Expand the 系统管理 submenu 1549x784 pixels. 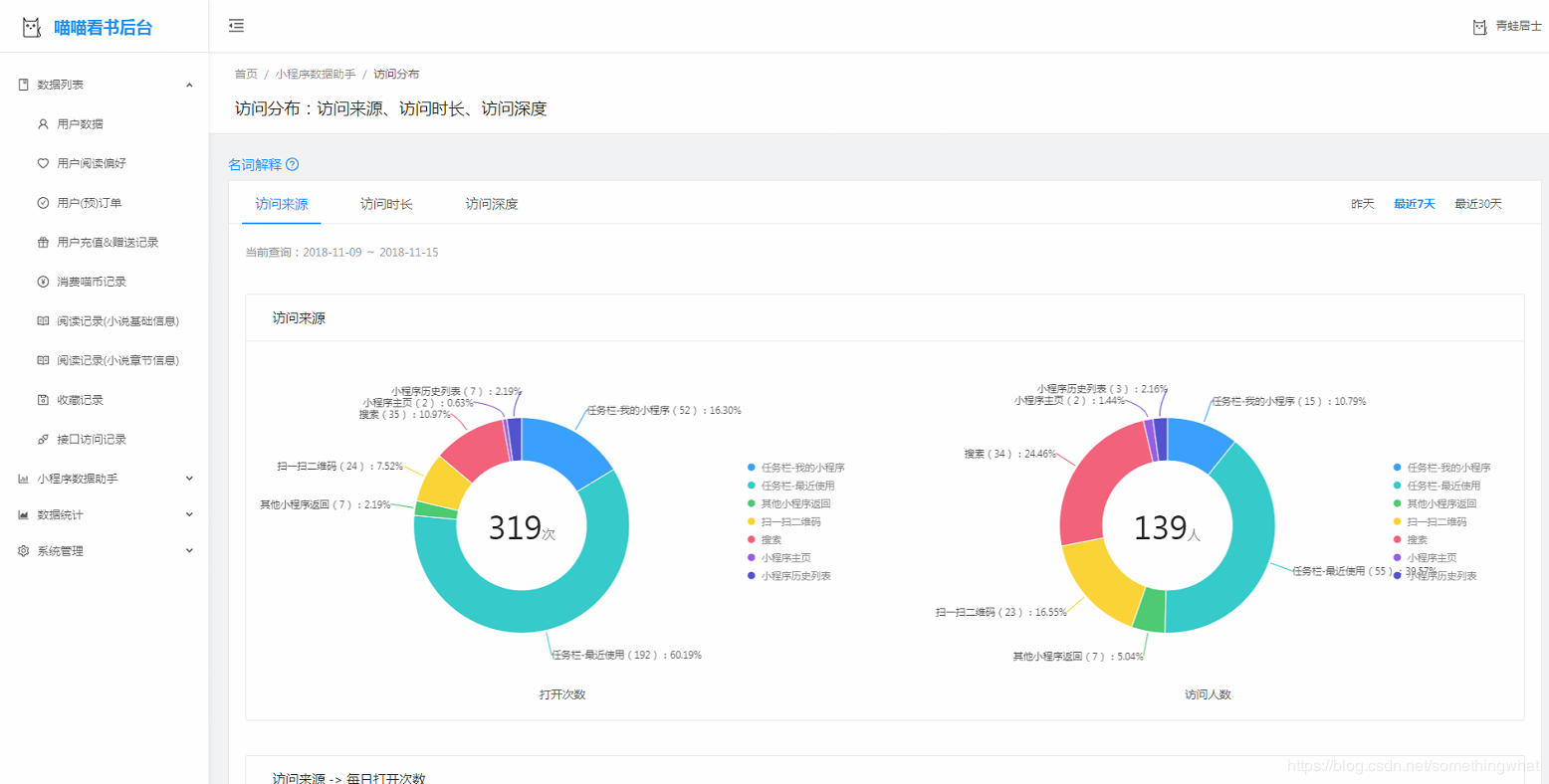pyautogui.click(x=105, y=550)
